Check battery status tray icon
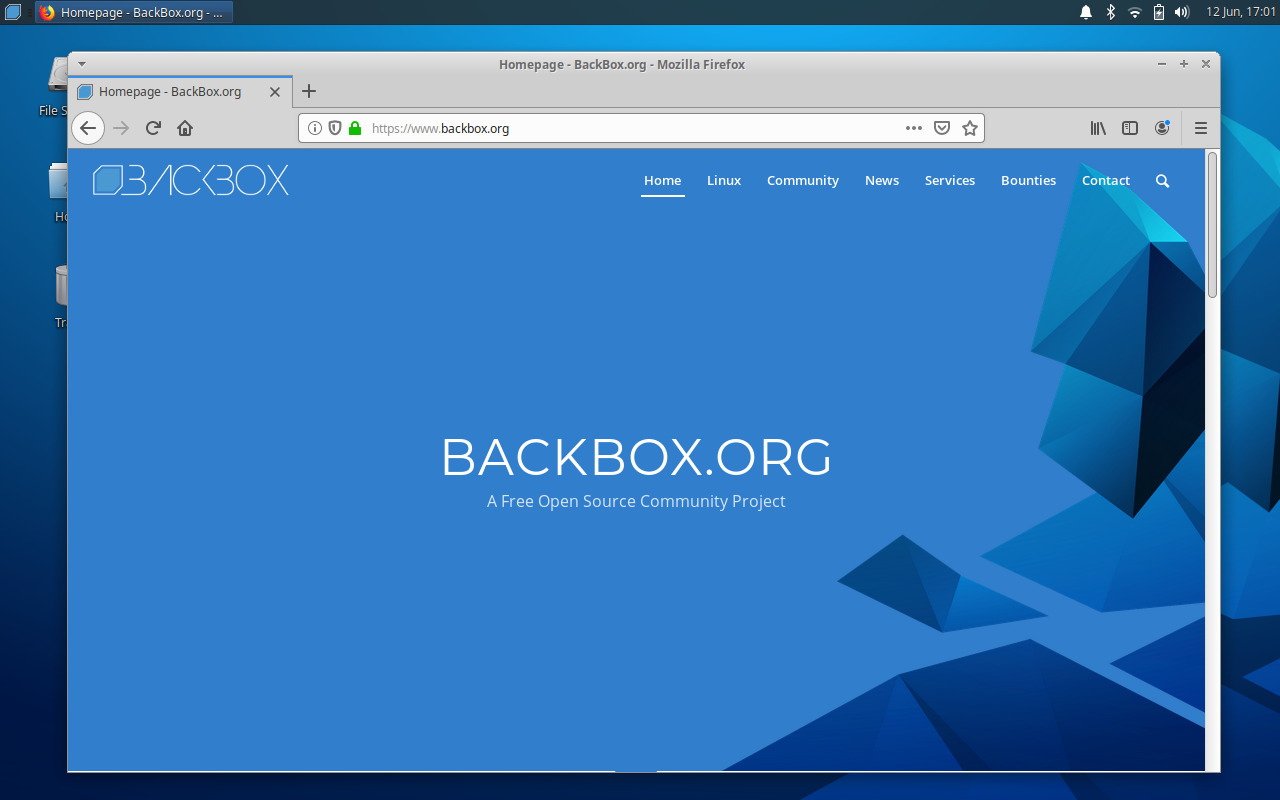 click(x=1159, y=12)
